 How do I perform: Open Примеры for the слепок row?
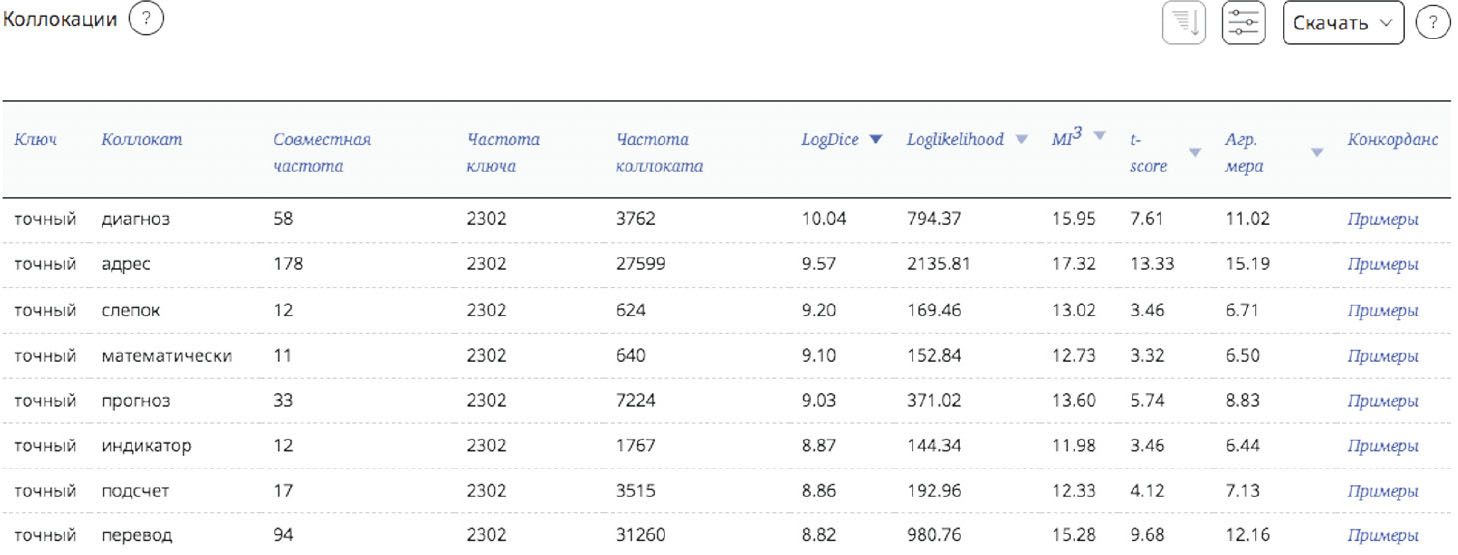click(x=1382, y=310)
